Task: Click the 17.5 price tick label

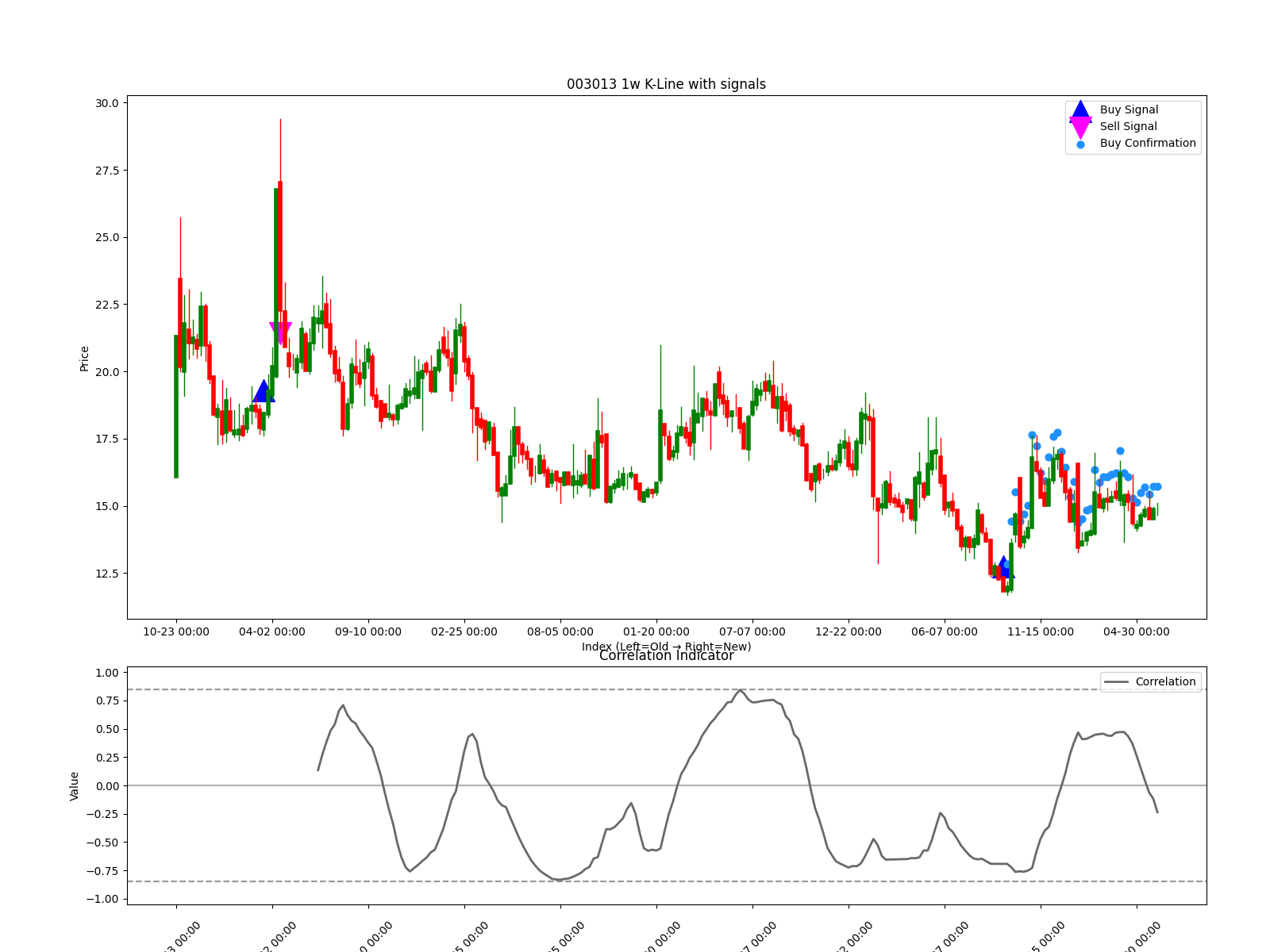Action: 106,439
